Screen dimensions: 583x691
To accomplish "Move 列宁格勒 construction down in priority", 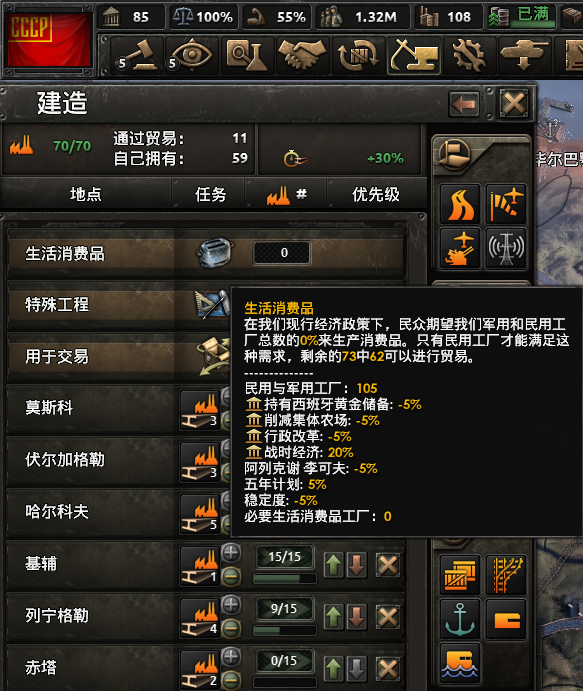I will (x=356, y=617).
